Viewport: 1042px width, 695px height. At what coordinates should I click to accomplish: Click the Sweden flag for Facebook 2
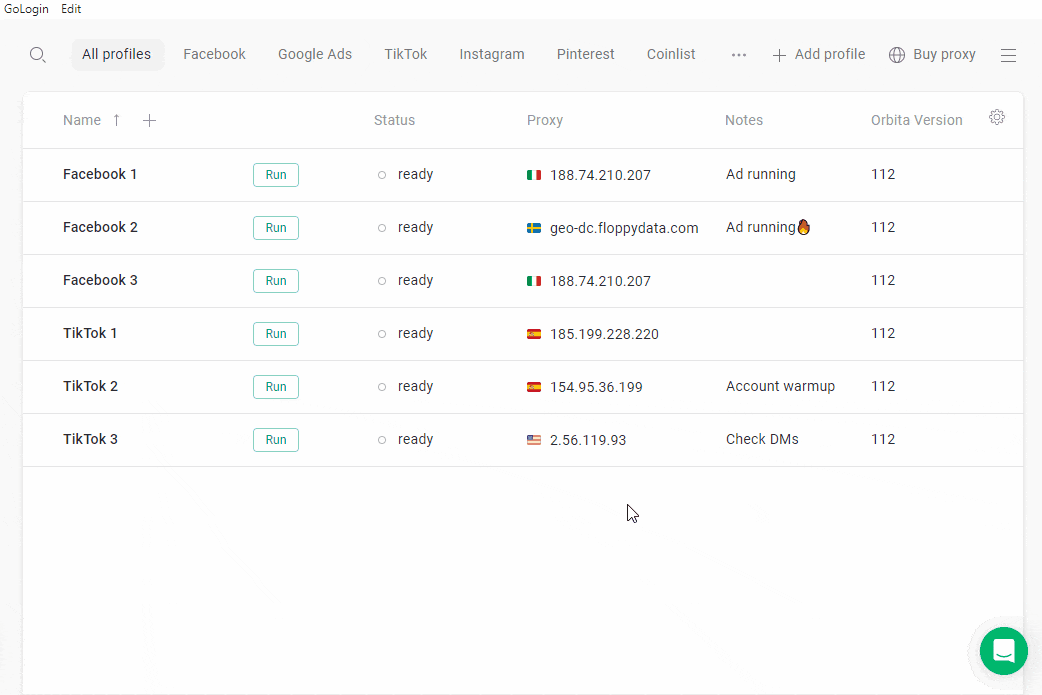pos(534,228)
